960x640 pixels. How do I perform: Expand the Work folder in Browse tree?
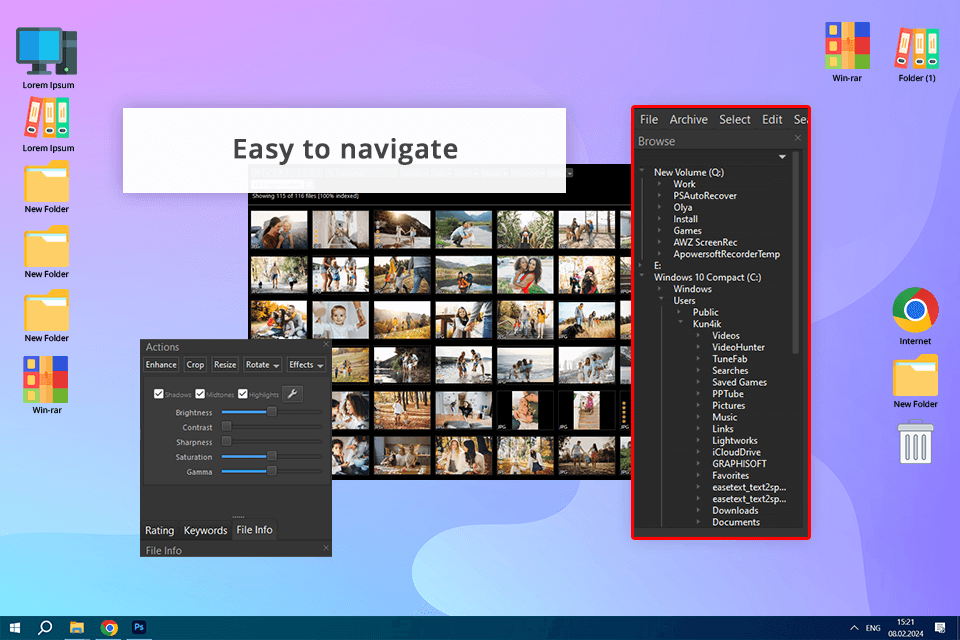coord(660,184)
